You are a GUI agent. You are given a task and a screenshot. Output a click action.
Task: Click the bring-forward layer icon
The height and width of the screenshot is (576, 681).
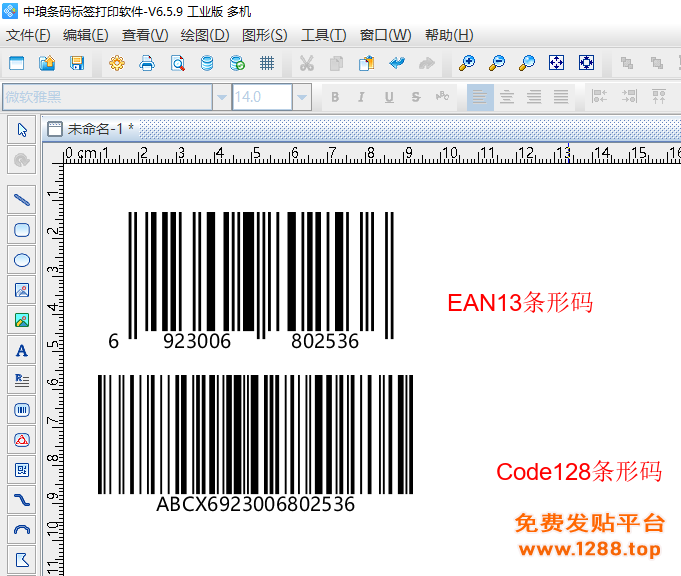click(x=627, y=63)
